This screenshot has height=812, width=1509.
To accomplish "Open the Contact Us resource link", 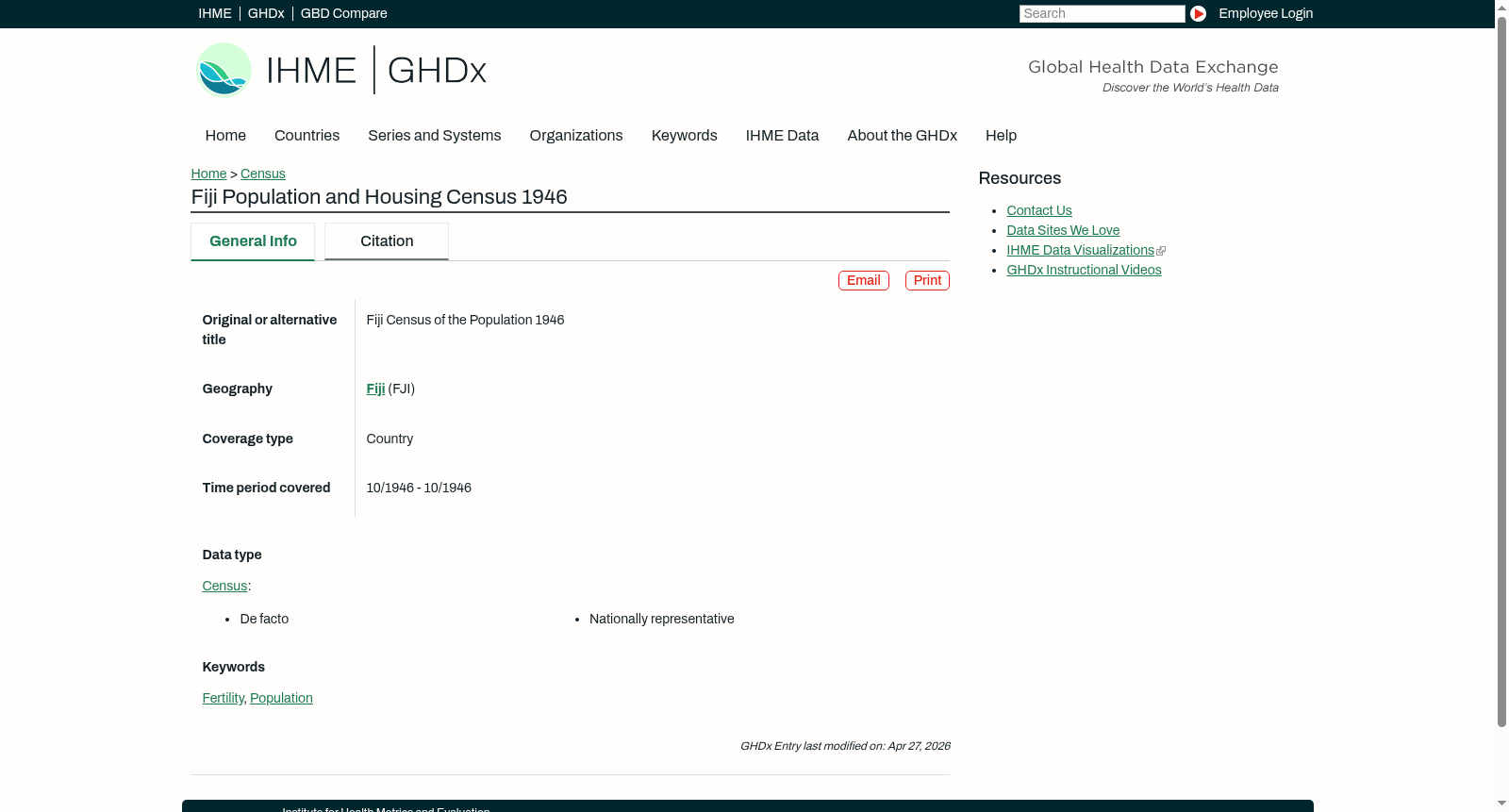I will tap(1038, 211).
